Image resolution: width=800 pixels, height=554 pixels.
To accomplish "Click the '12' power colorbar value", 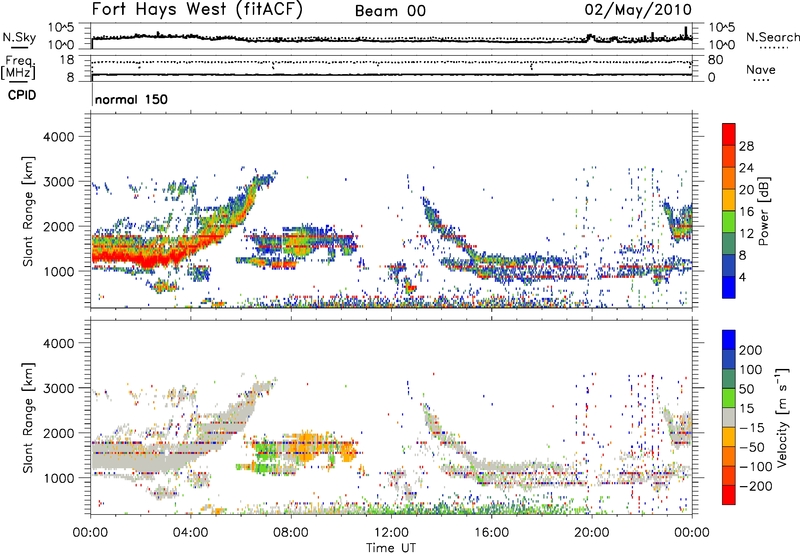I will click(x=746, y=234).
